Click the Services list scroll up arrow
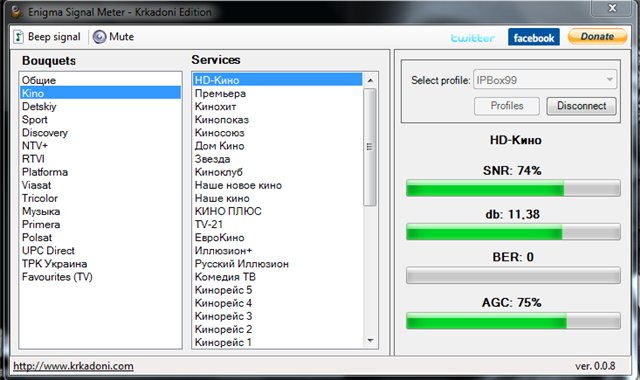 pyautogui.click(x=370, y=80)
